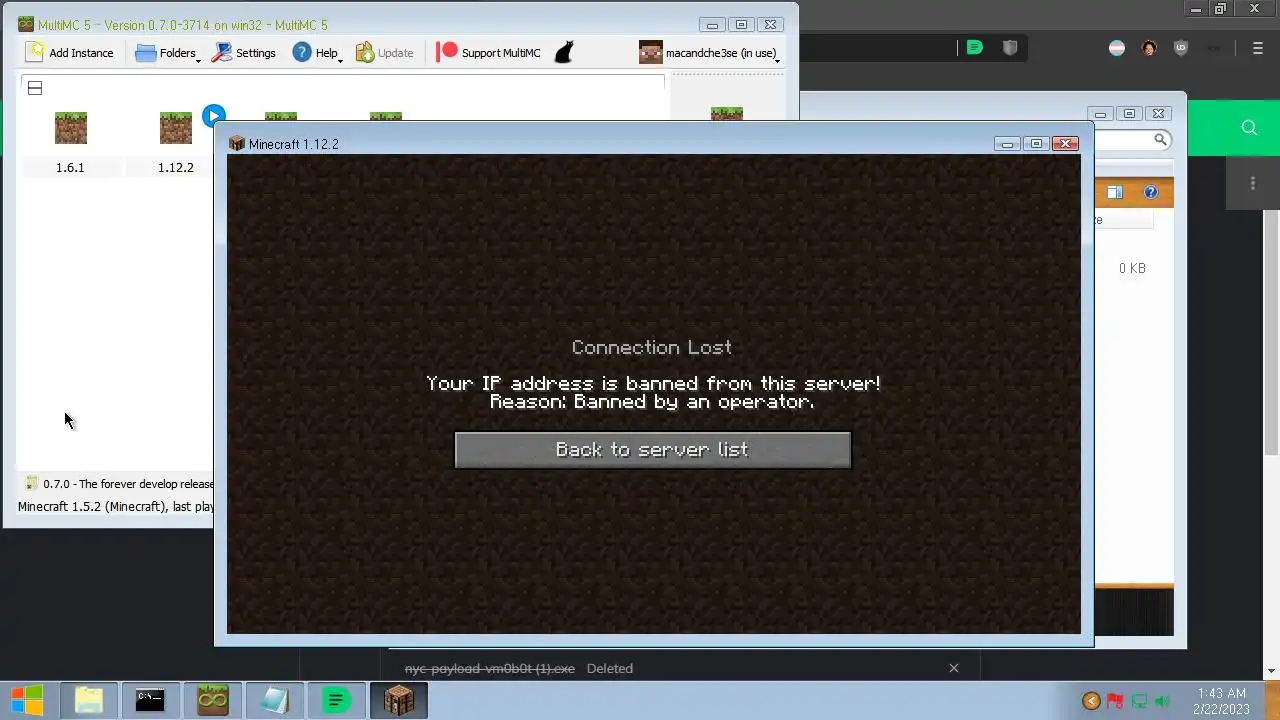Open the browser hamburger menu
This screenshot has height=720, width=1280.
[x=1259, y=48]
